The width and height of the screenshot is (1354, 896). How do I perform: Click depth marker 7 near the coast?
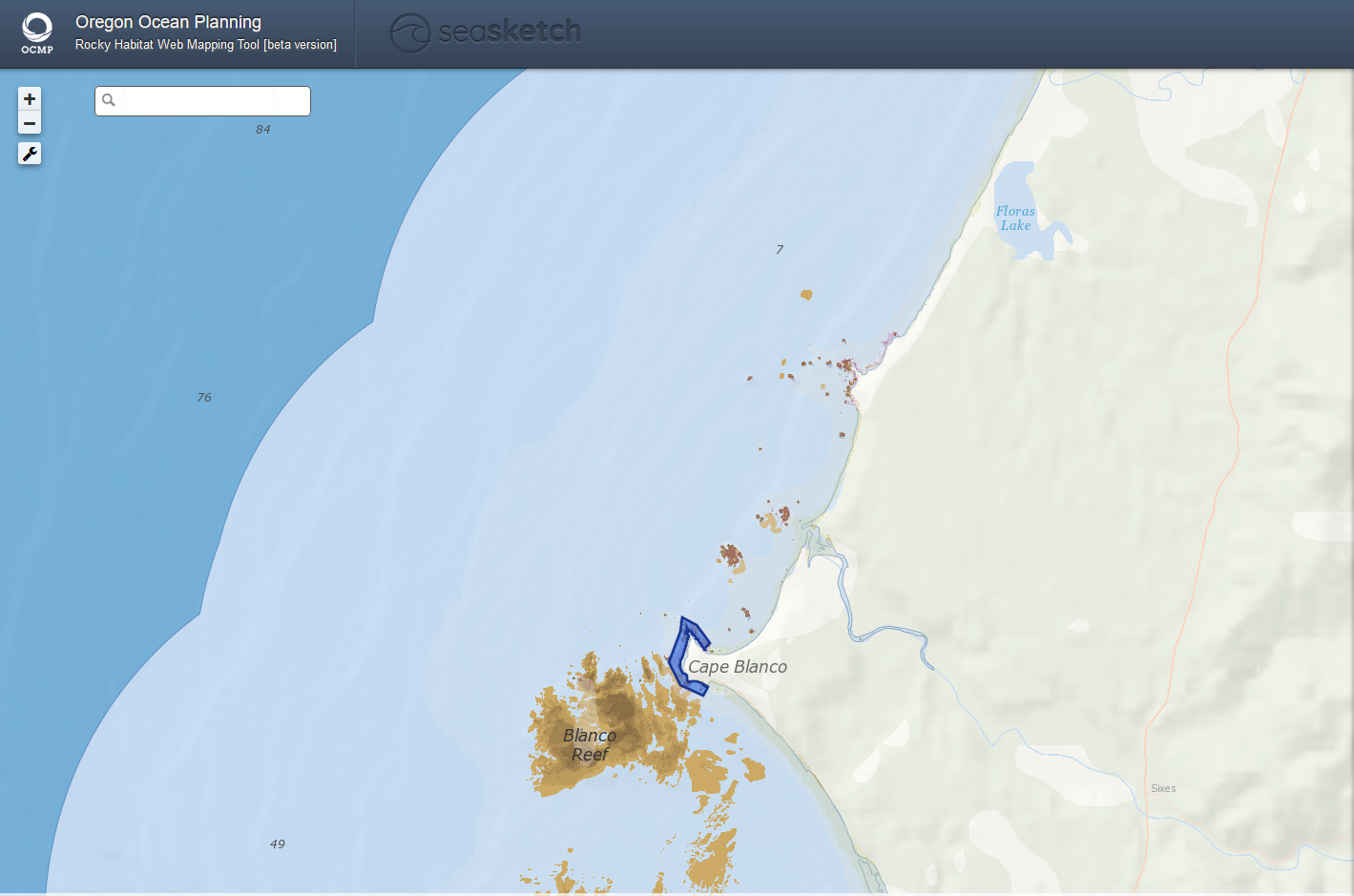[780, 250]
